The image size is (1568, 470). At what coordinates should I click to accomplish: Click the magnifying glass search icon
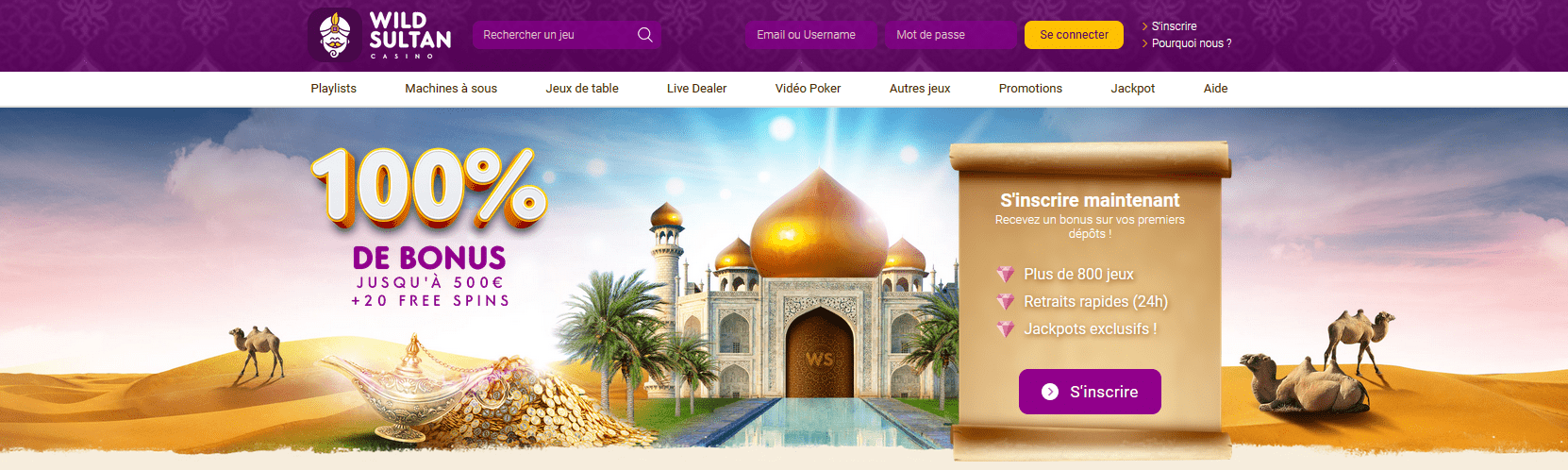coord(645,35)
